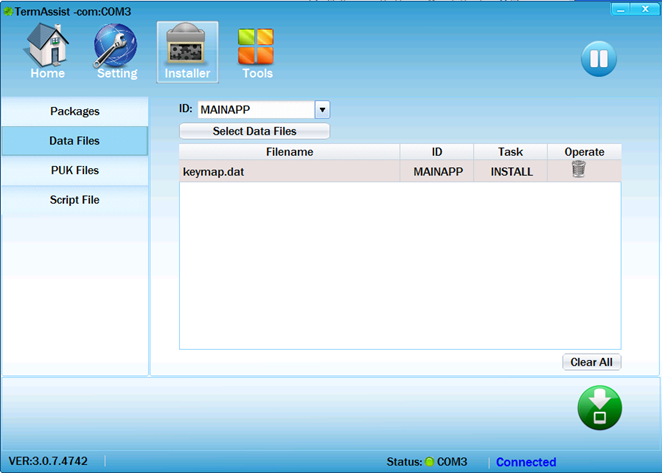The height and width of the screenshot is (473, 662).
Task: Switch to the Script File tab
Action: [x=75, y=200]
